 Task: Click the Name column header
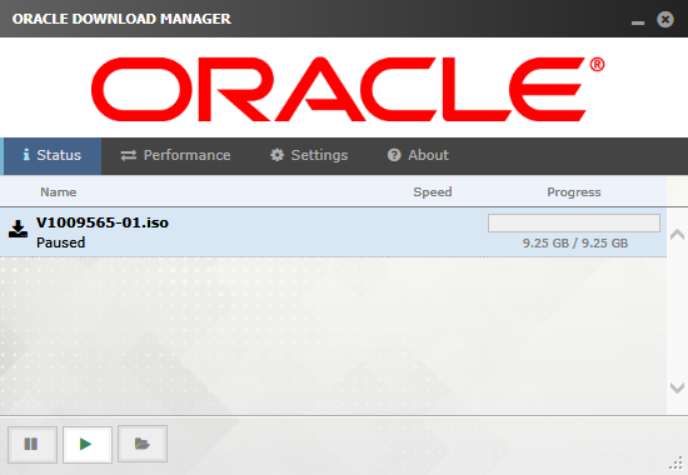(x=58, y=192)
